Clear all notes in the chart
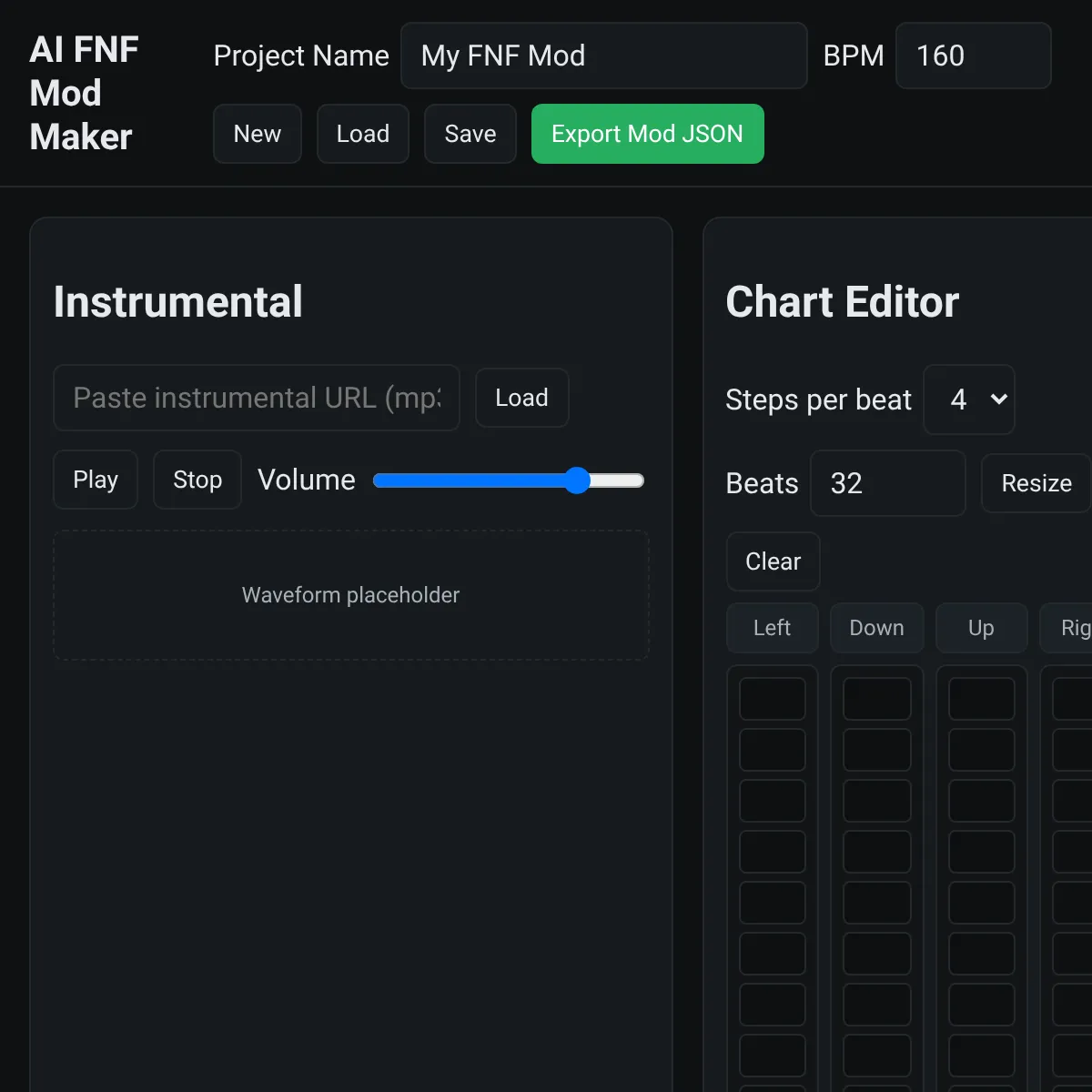Viewport: 1092px width, 1092px height. [x=773, y=561]
